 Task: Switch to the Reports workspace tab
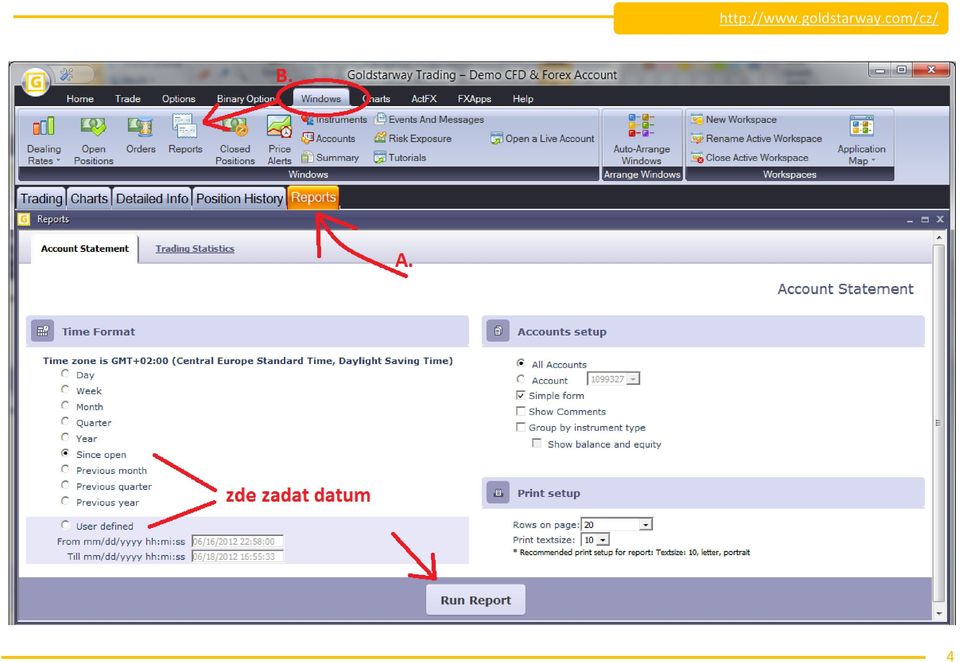313,198
